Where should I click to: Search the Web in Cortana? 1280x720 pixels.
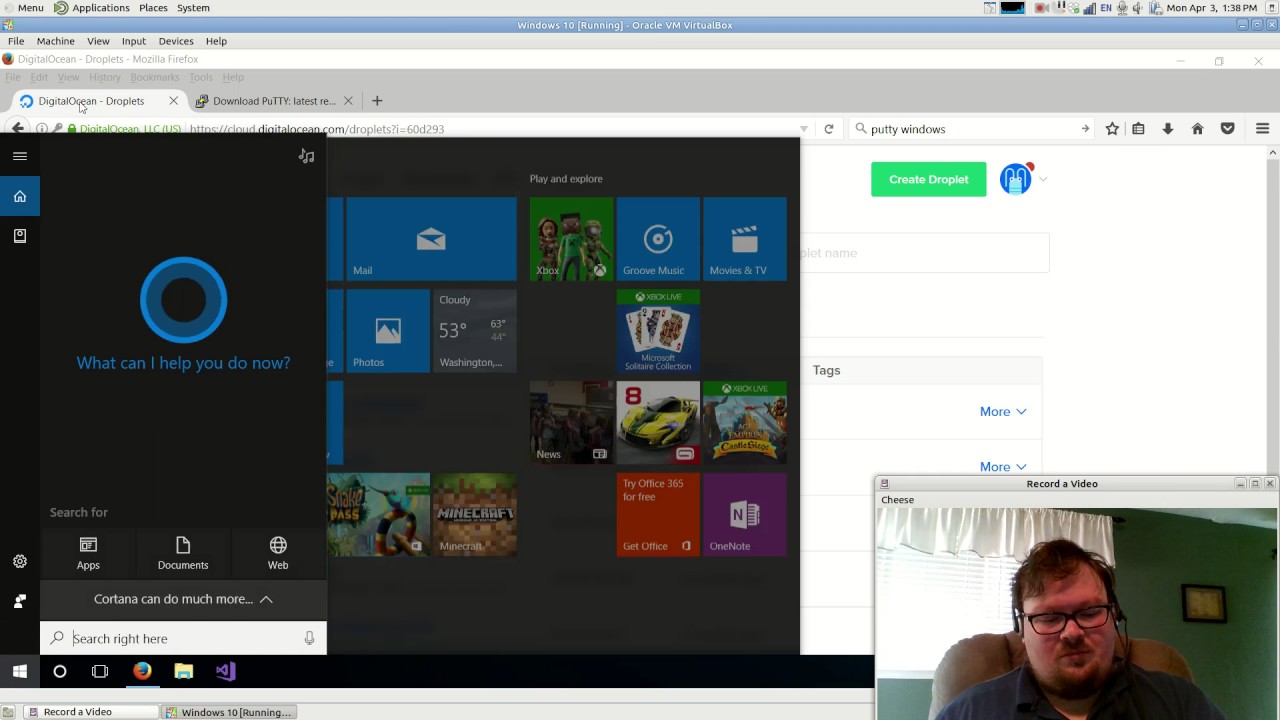pos(278,553)
